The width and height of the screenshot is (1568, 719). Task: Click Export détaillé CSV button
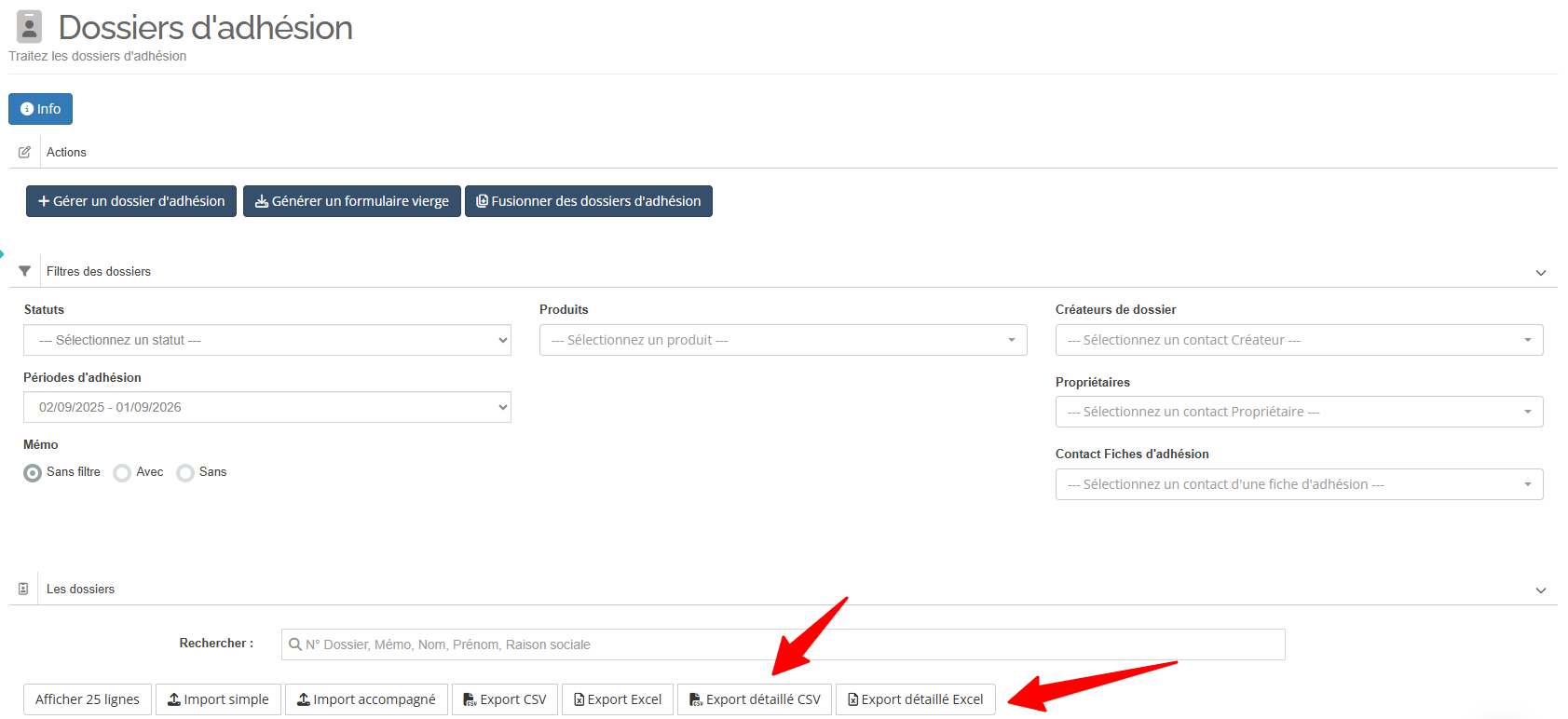click(x=755, y=699)
